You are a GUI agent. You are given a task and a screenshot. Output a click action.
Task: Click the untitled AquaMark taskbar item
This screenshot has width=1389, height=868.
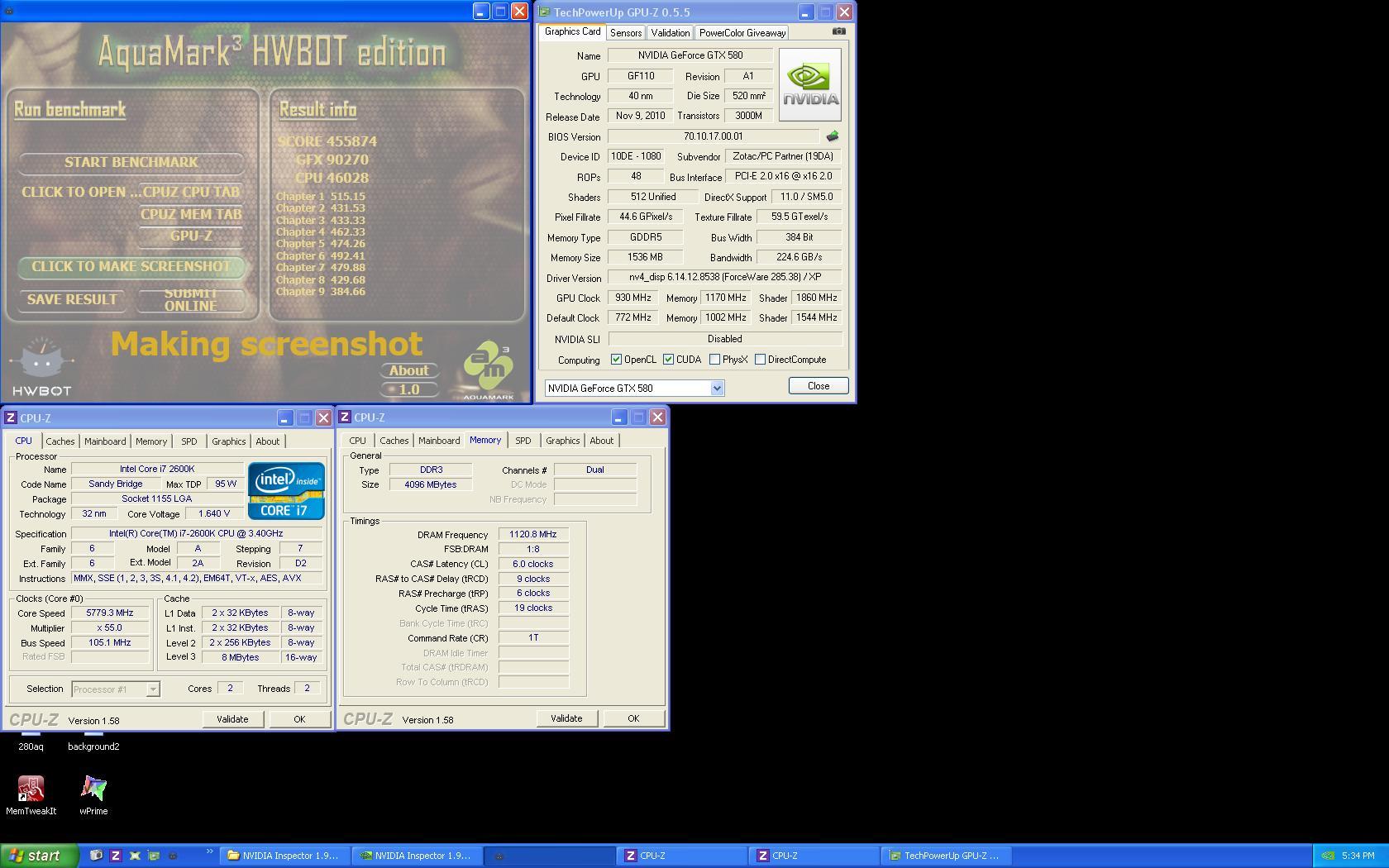(x=550, y=856)
